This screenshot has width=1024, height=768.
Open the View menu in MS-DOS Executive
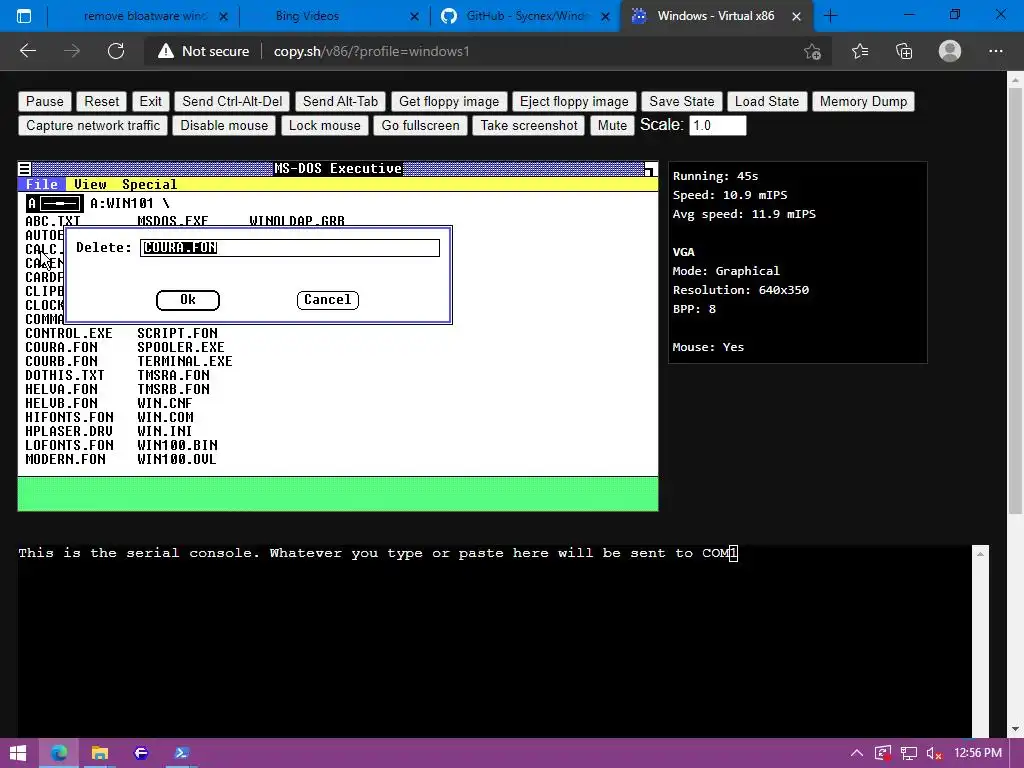90,185
